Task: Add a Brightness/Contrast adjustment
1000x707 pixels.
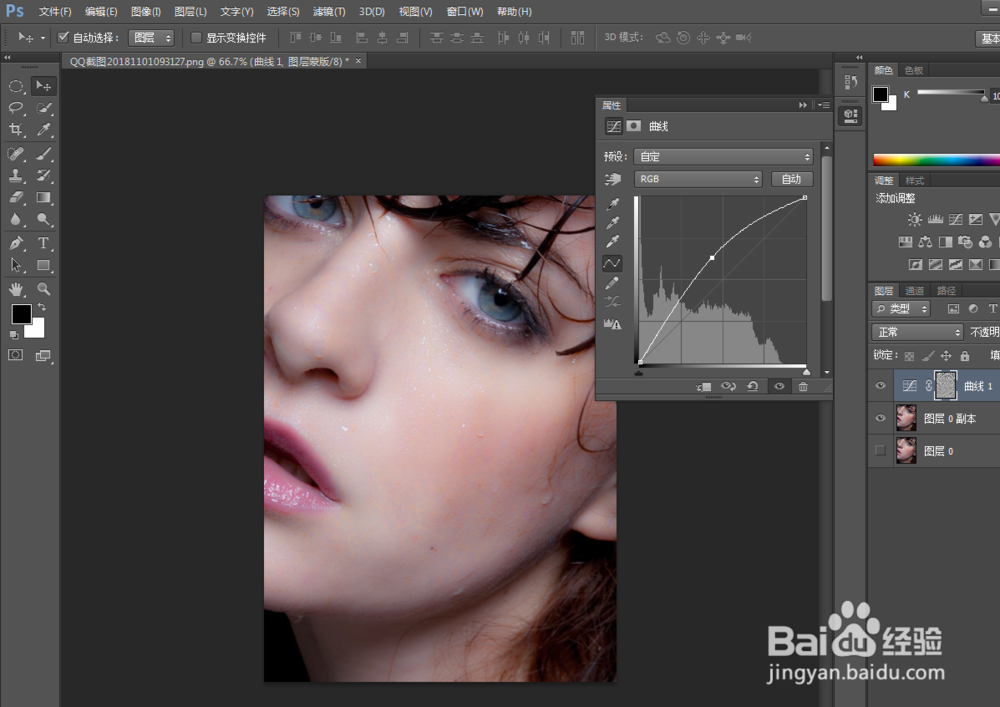Action: point(915,220)
